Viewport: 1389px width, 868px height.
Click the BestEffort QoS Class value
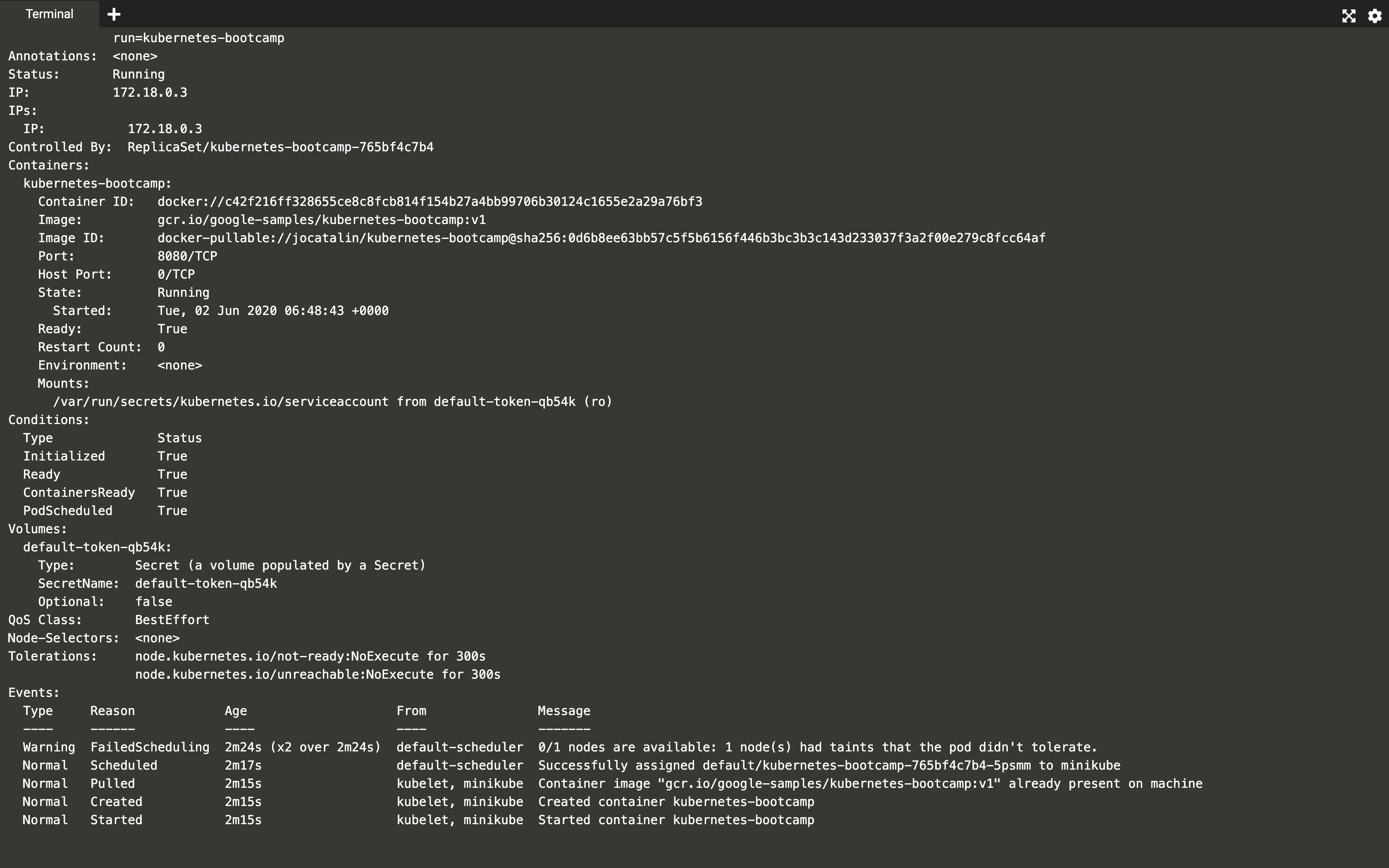(x=172, y=620)
